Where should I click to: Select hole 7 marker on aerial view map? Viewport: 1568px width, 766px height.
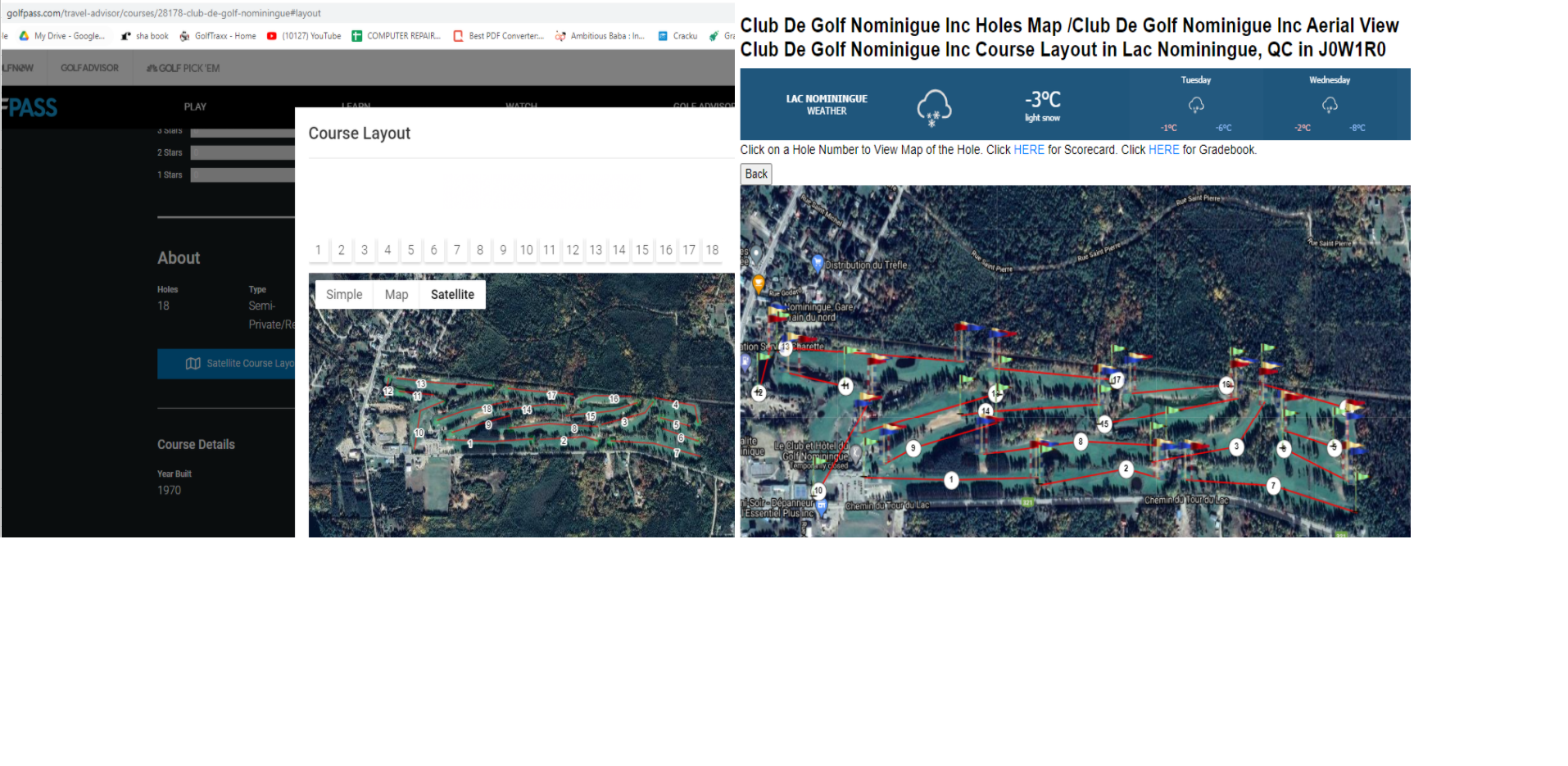click(x=1273, y=486)
